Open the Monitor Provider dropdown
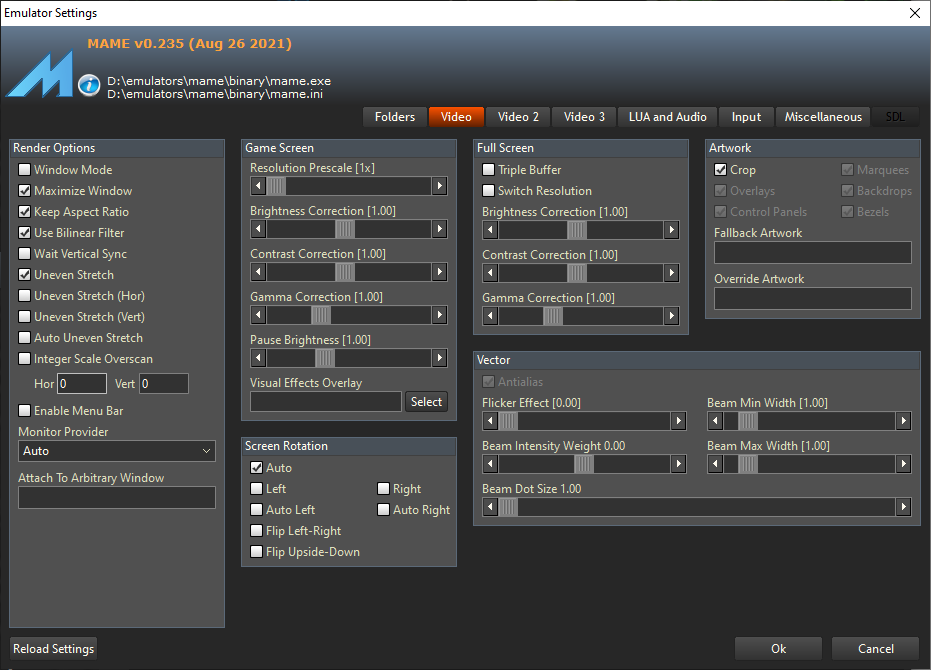Viewport: 931px width, 670px height. (117, 451)
